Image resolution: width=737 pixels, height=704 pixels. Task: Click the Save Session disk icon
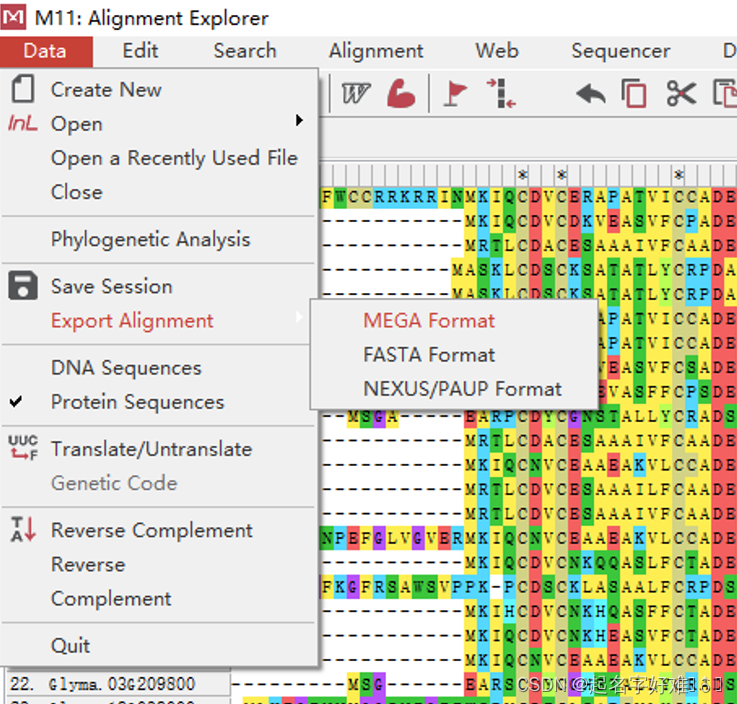click(x=23, y=285)
